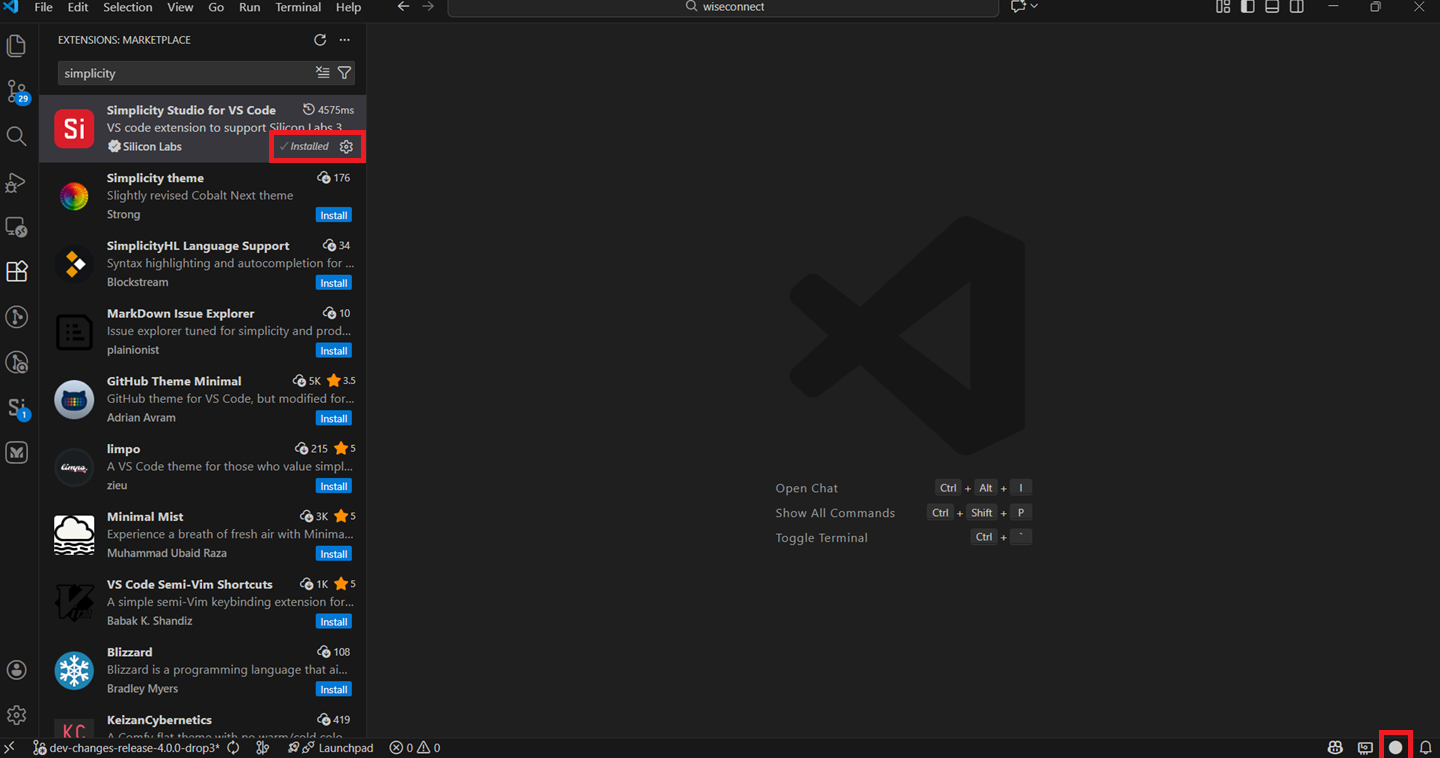Open the Simplicity Studio sidebar icon

pyautogui.click(x=16, y=408)
